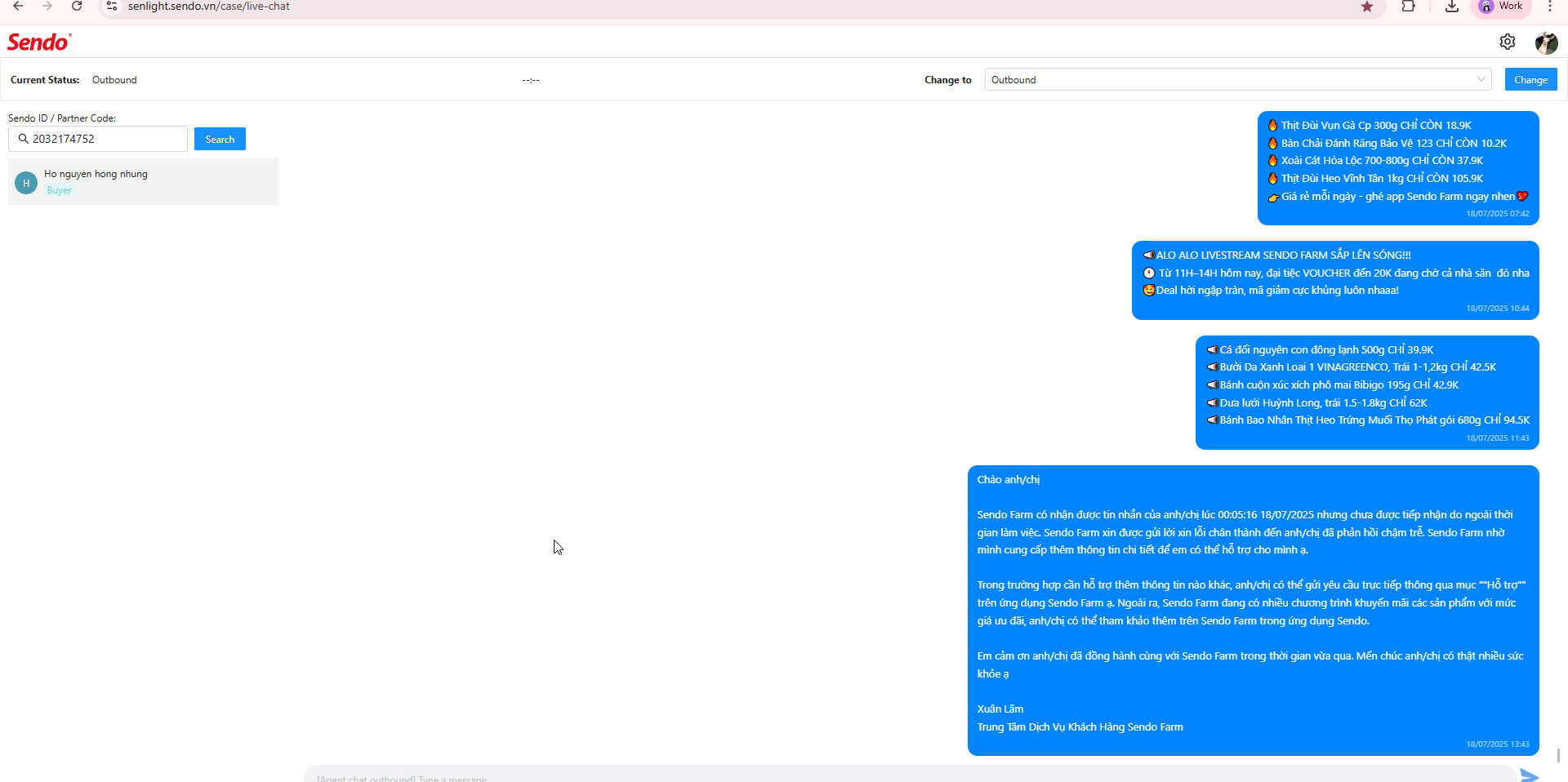
Task: Click the Xoài Cát Hòa Lộc promo line
Action: [x=1375, y=161]
